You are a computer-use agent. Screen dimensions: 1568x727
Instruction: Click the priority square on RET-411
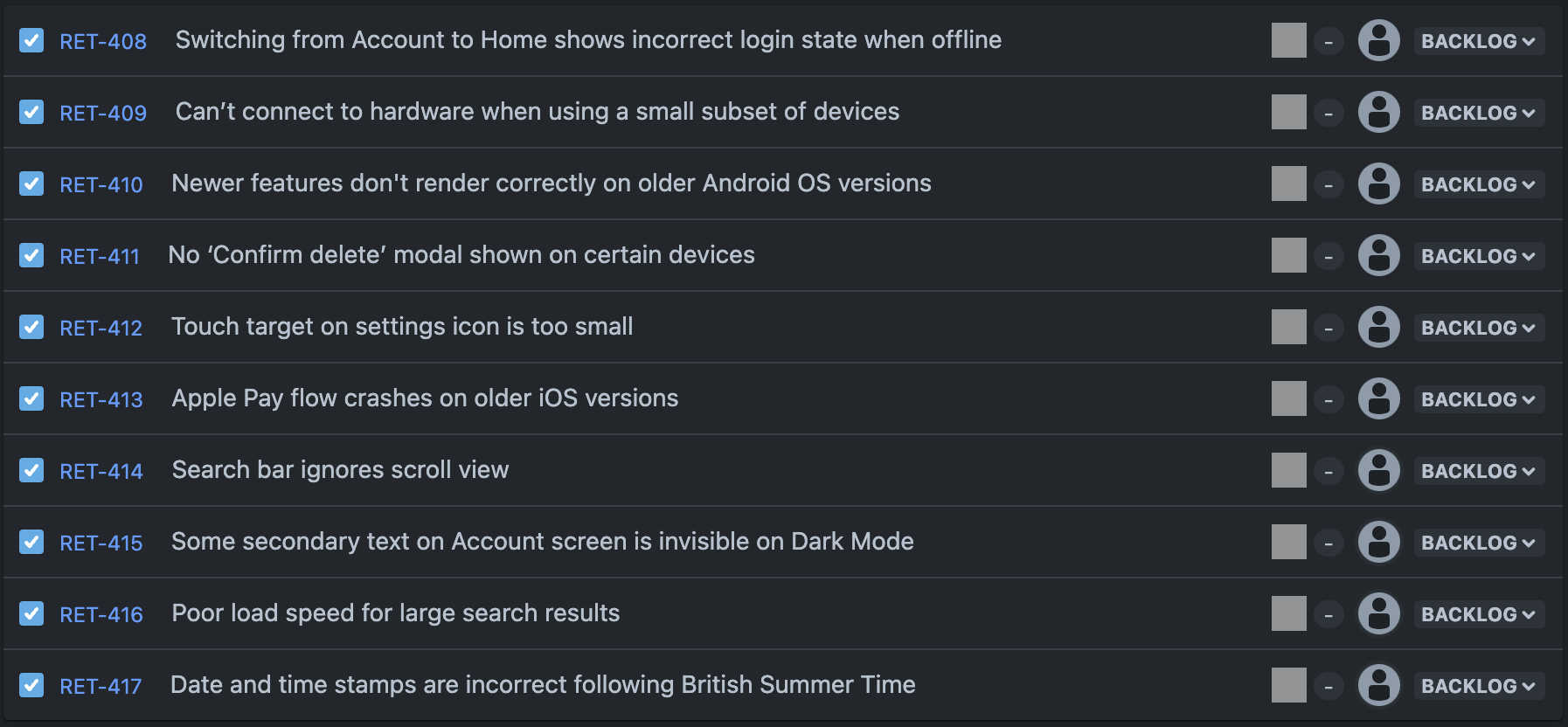pyautogui.click(x=1287, y=255)
